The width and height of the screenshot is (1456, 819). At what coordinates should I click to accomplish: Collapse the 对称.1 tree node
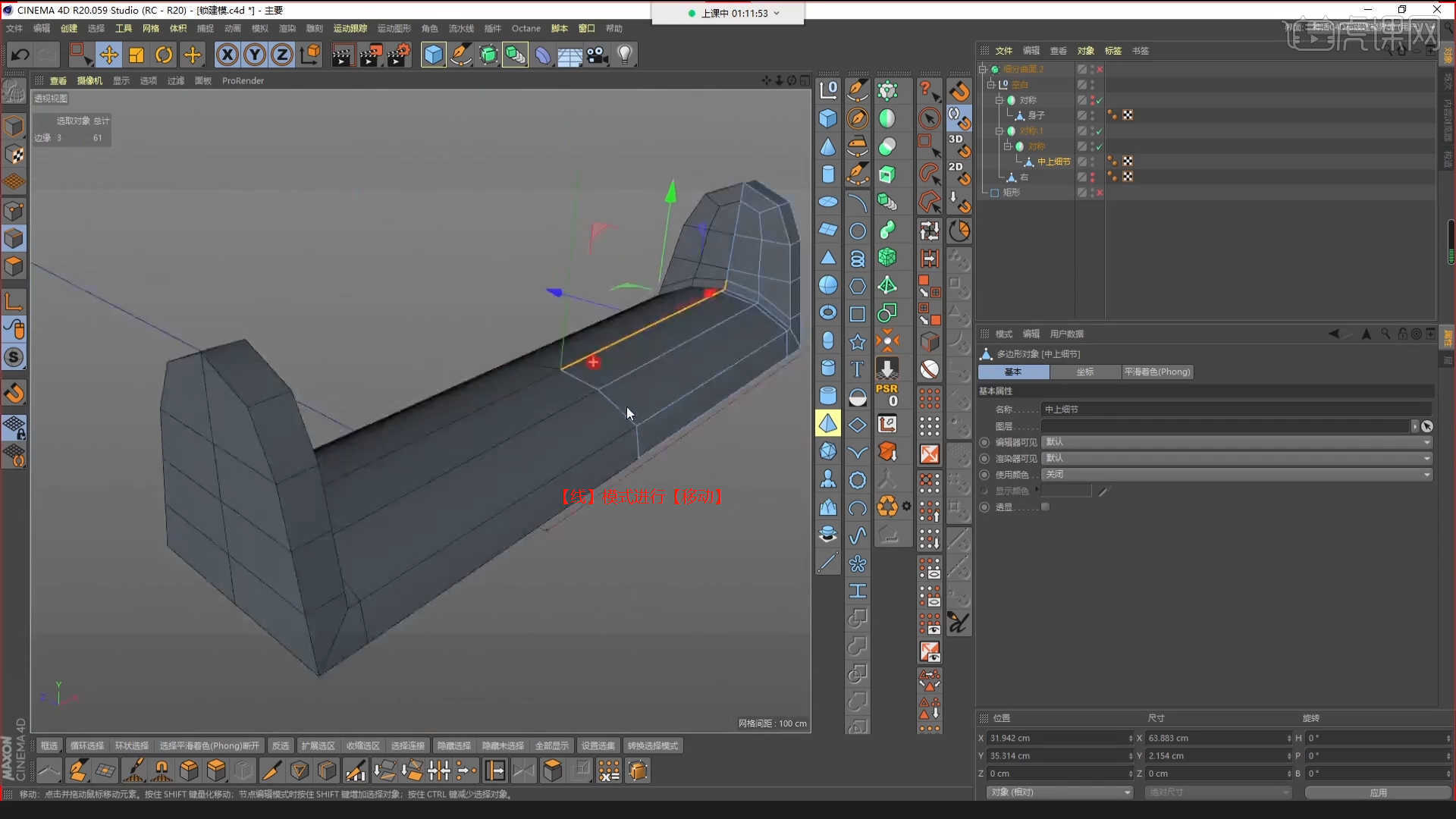point(999,130)
